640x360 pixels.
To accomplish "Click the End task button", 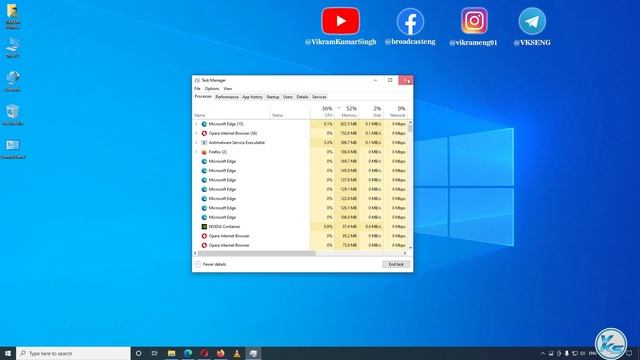I will tap(396, 264).
